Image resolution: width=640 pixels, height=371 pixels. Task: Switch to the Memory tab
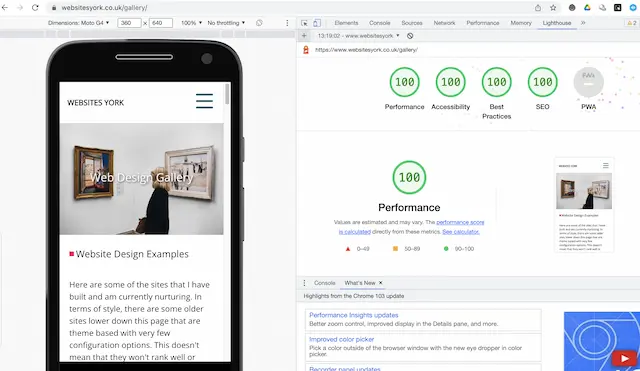click(x=521, y=23)
